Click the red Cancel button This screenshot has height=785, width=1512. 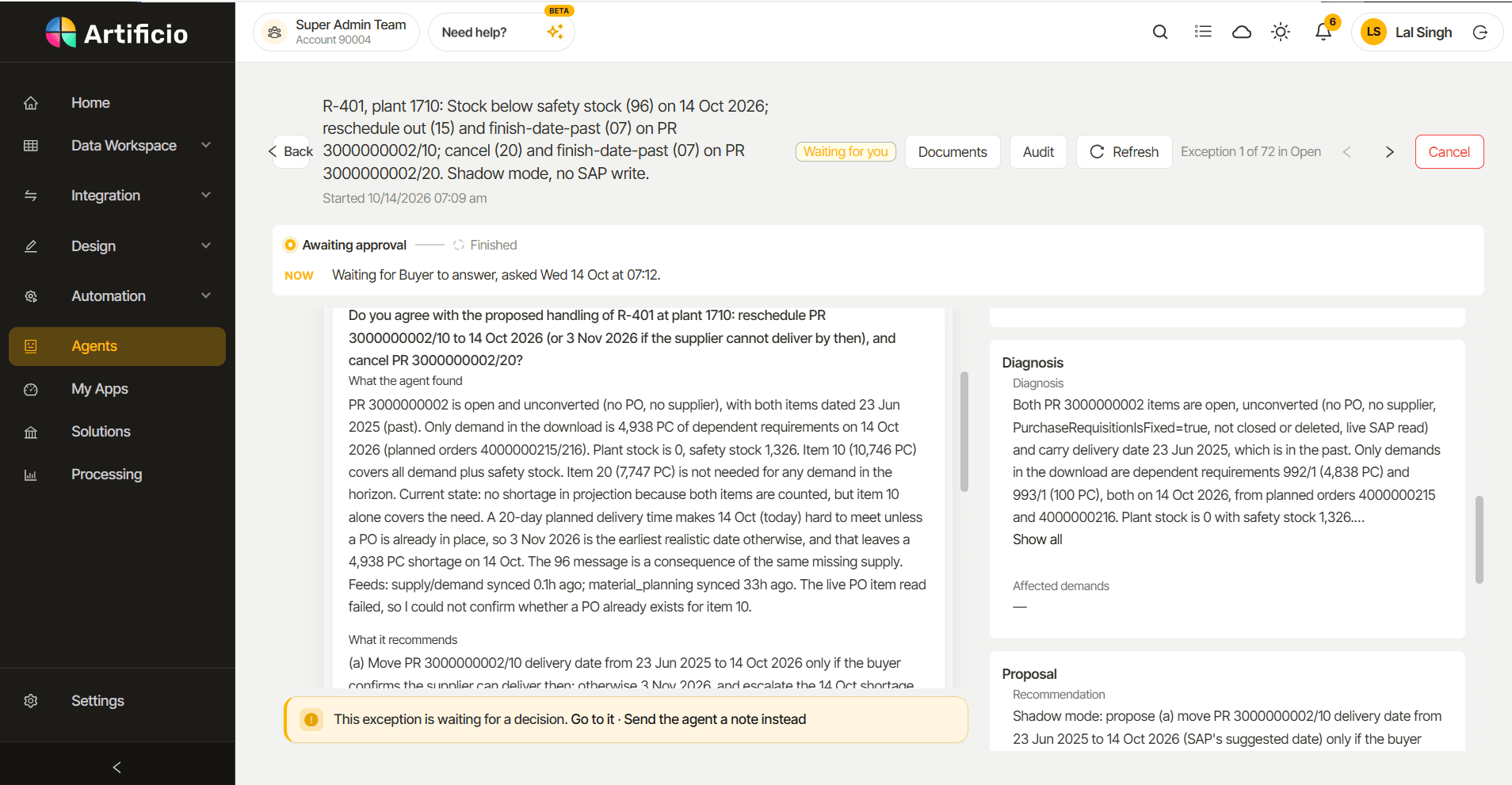[x=1449, y=152]
